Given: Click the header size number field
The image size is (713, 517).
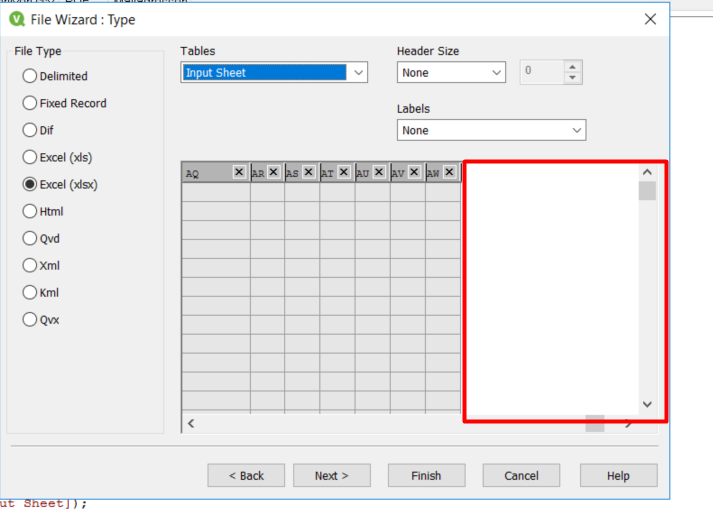Looking at the screenshot, I should coord(542,72).
